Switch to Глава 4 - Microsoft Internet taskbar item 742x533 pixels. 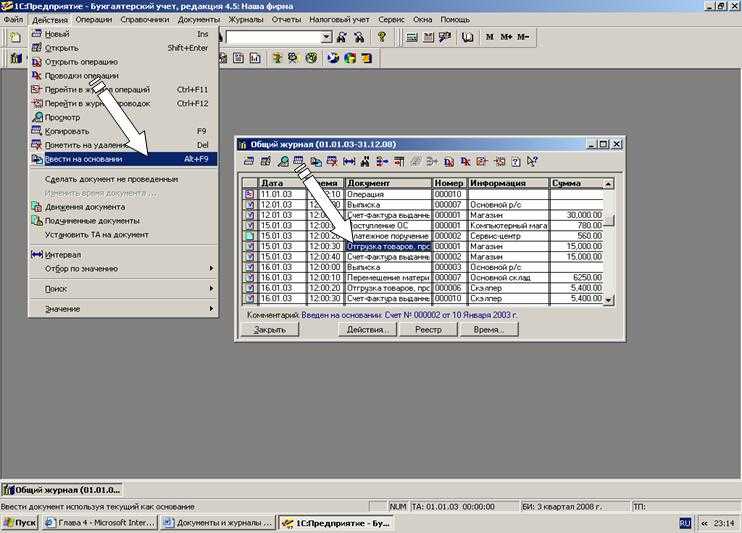[99, 523]
